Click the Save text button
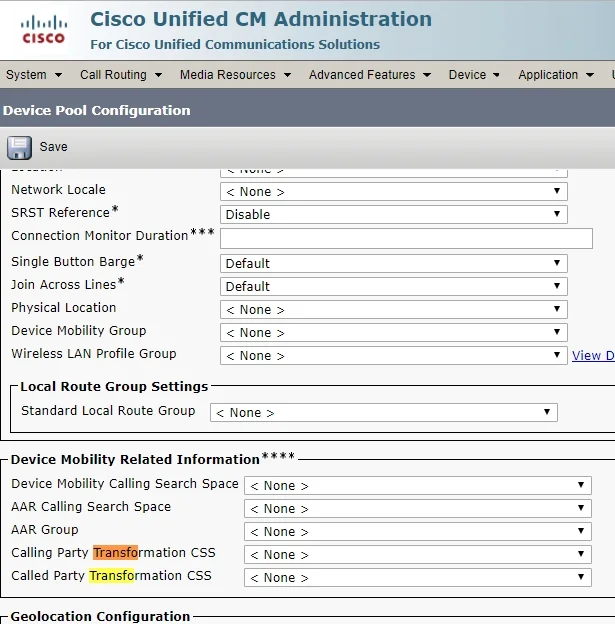Image resolution: width=615 pixels, height=624 pixels. coord(53,147)
